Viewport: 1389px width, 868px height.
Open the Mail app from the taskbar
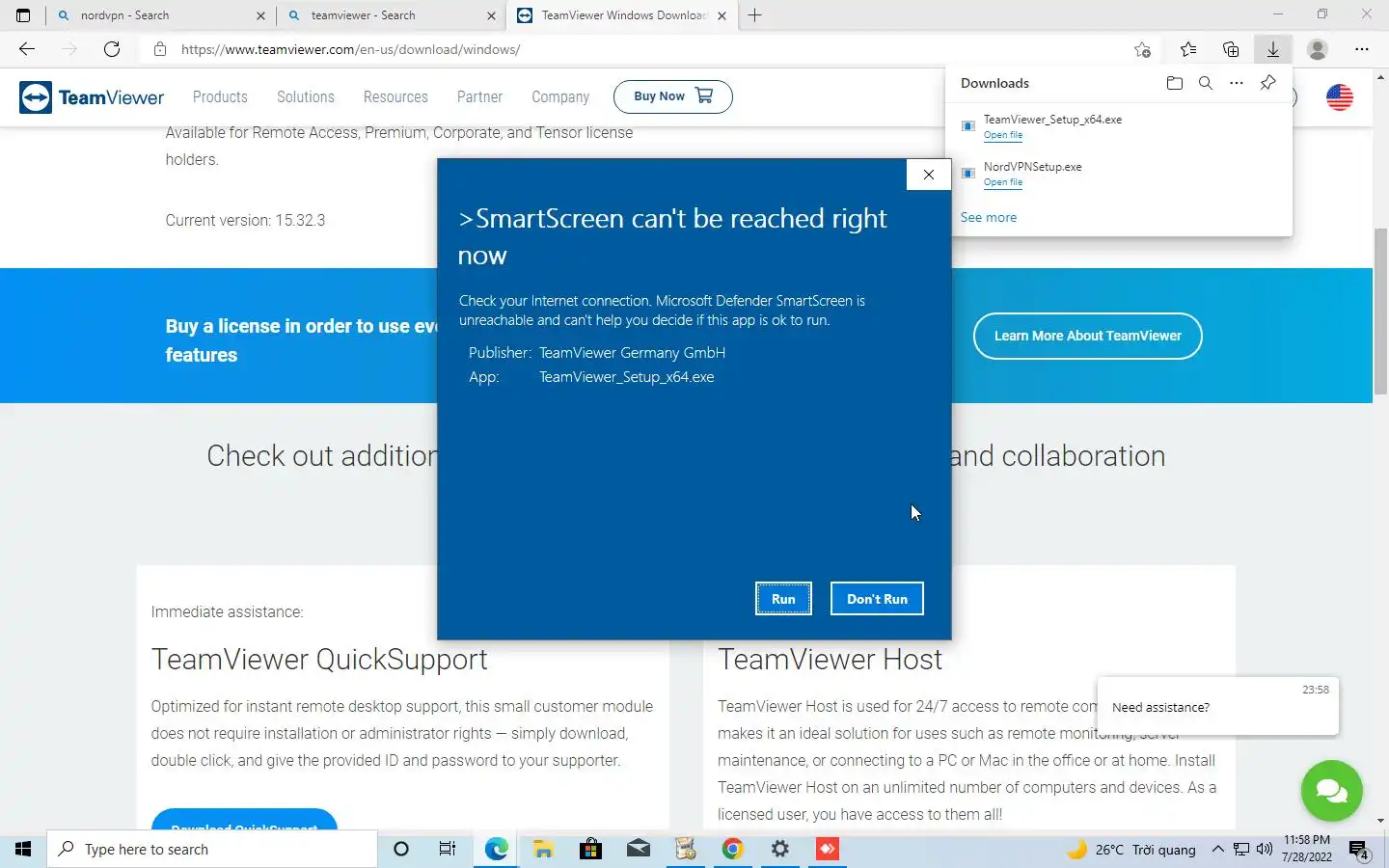638,849
